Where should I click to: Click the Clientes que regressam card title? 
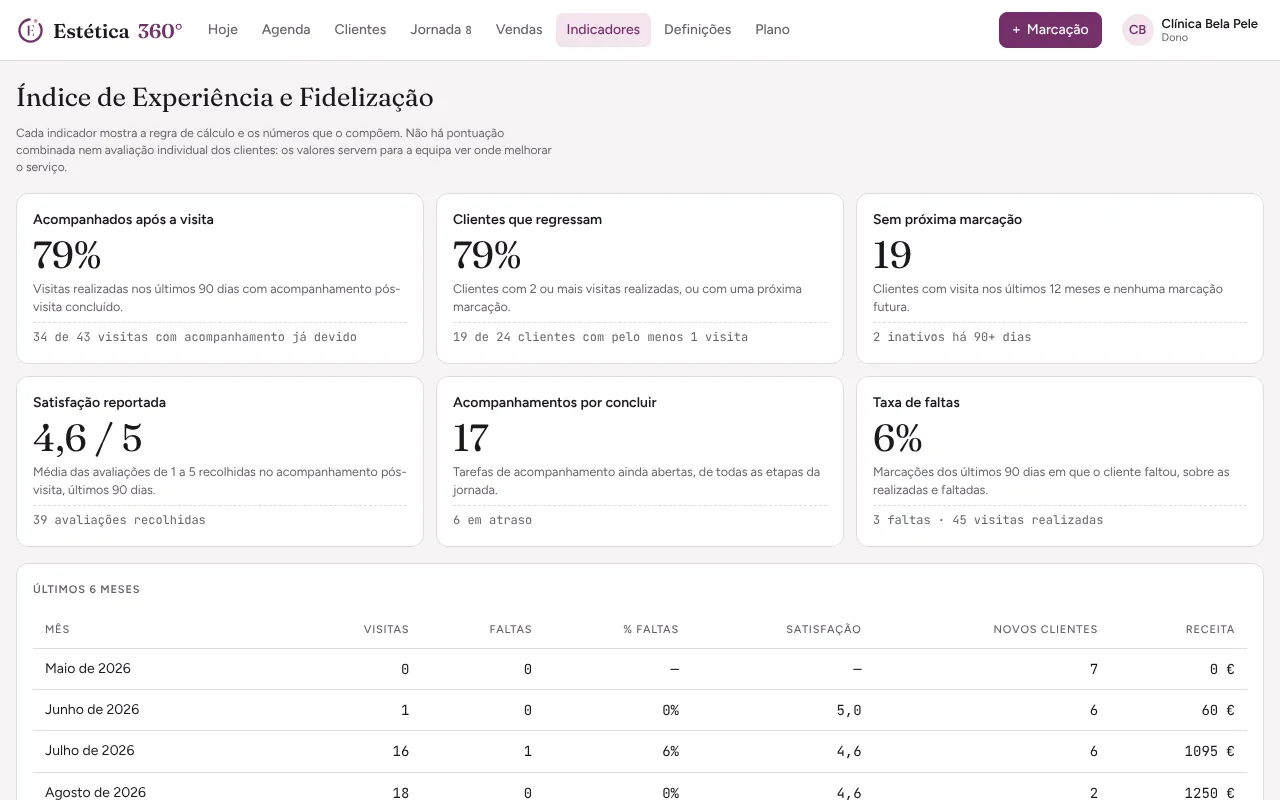point(527,219)
